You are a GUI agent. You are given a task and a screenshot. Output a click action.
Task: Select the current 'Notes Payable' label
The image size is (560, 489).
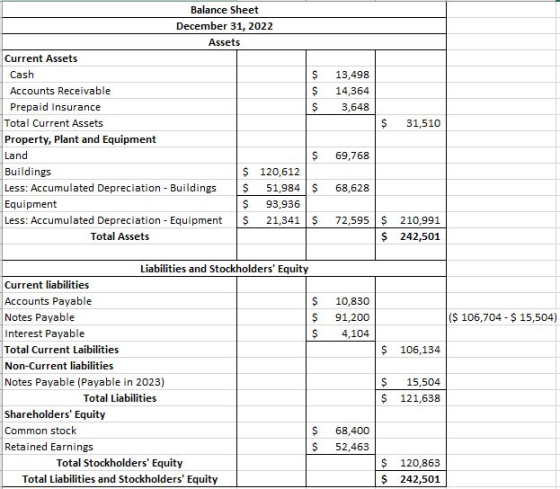point(40,317)
